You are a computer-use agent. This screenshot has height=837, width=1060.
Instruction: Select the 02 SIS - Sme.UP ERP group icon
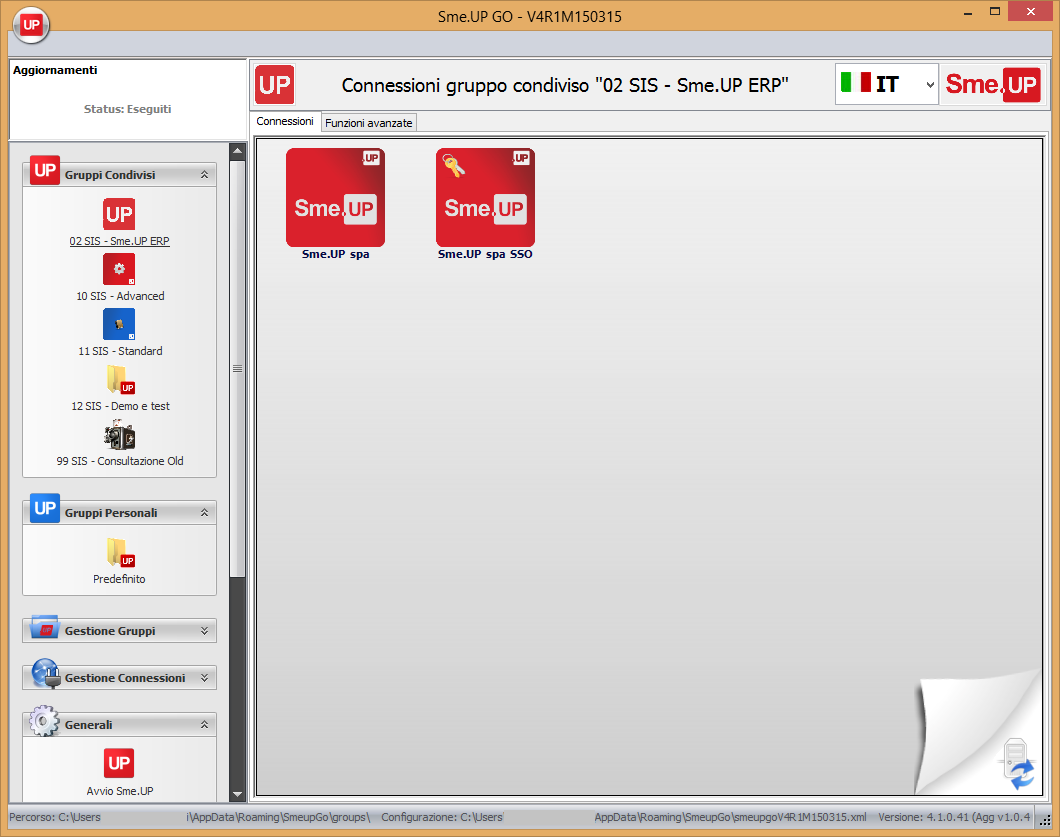119,214
